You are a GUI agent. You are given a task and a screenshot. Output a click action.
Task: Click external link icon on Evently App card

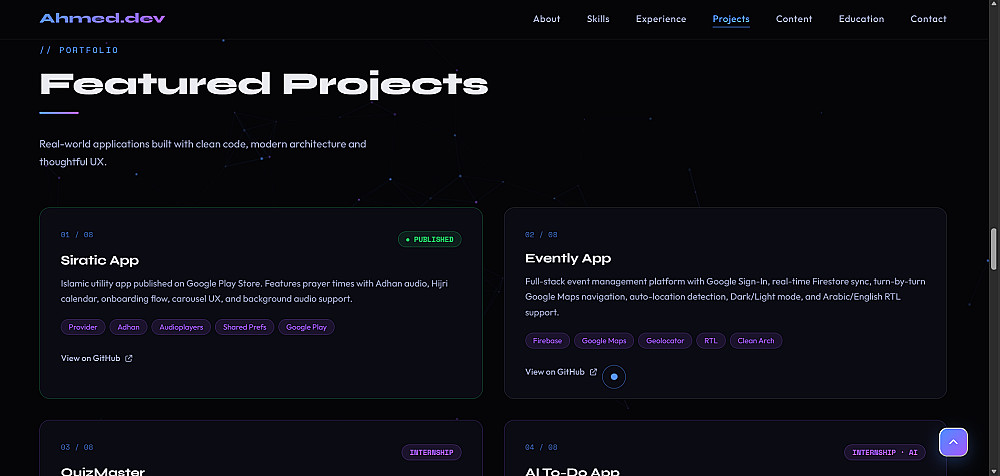click(x=593, y=372)
